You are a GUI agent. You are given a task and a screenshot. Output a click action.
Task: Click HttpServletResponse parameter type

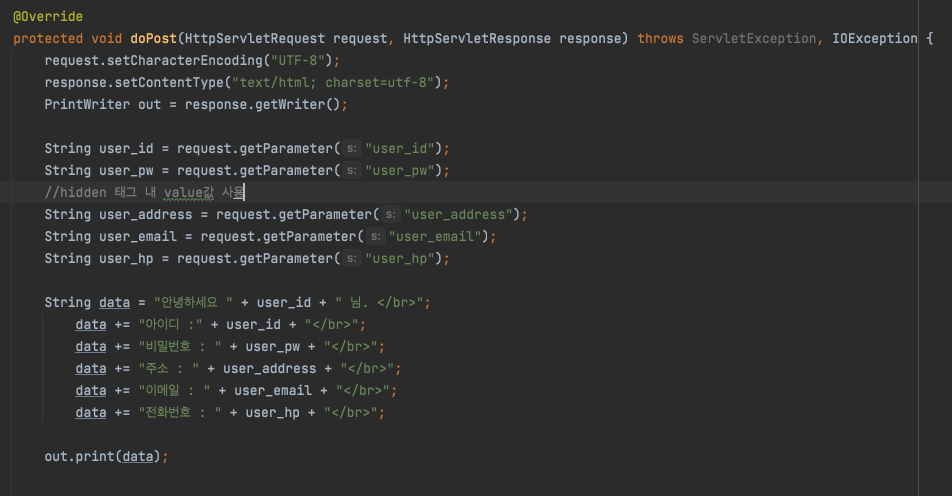coord(477,38)
